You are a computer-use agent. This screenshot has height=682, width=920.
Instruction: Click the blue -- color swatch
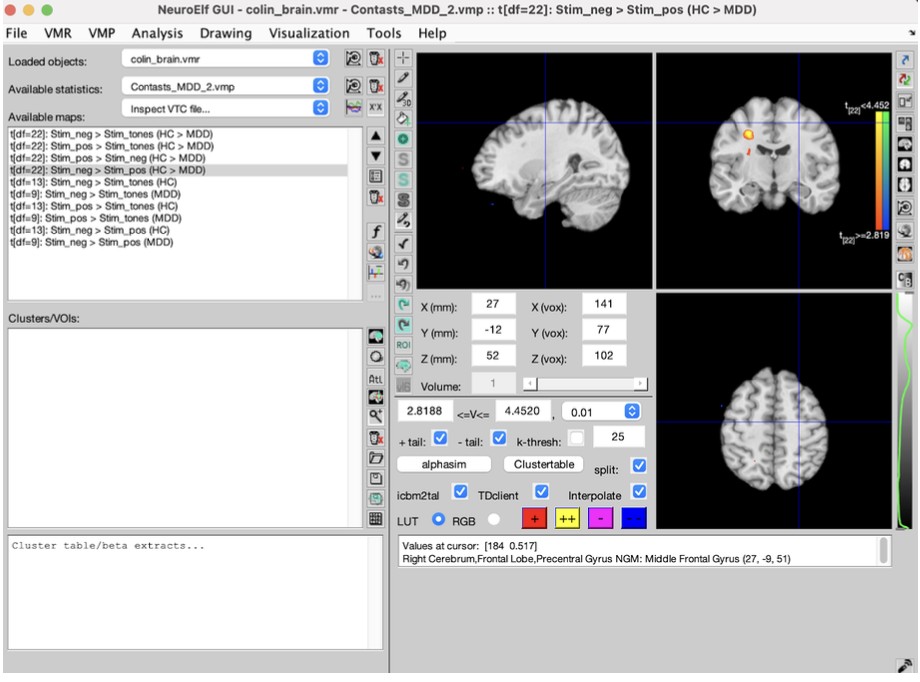pyautogui.click(x=634, y=519)
